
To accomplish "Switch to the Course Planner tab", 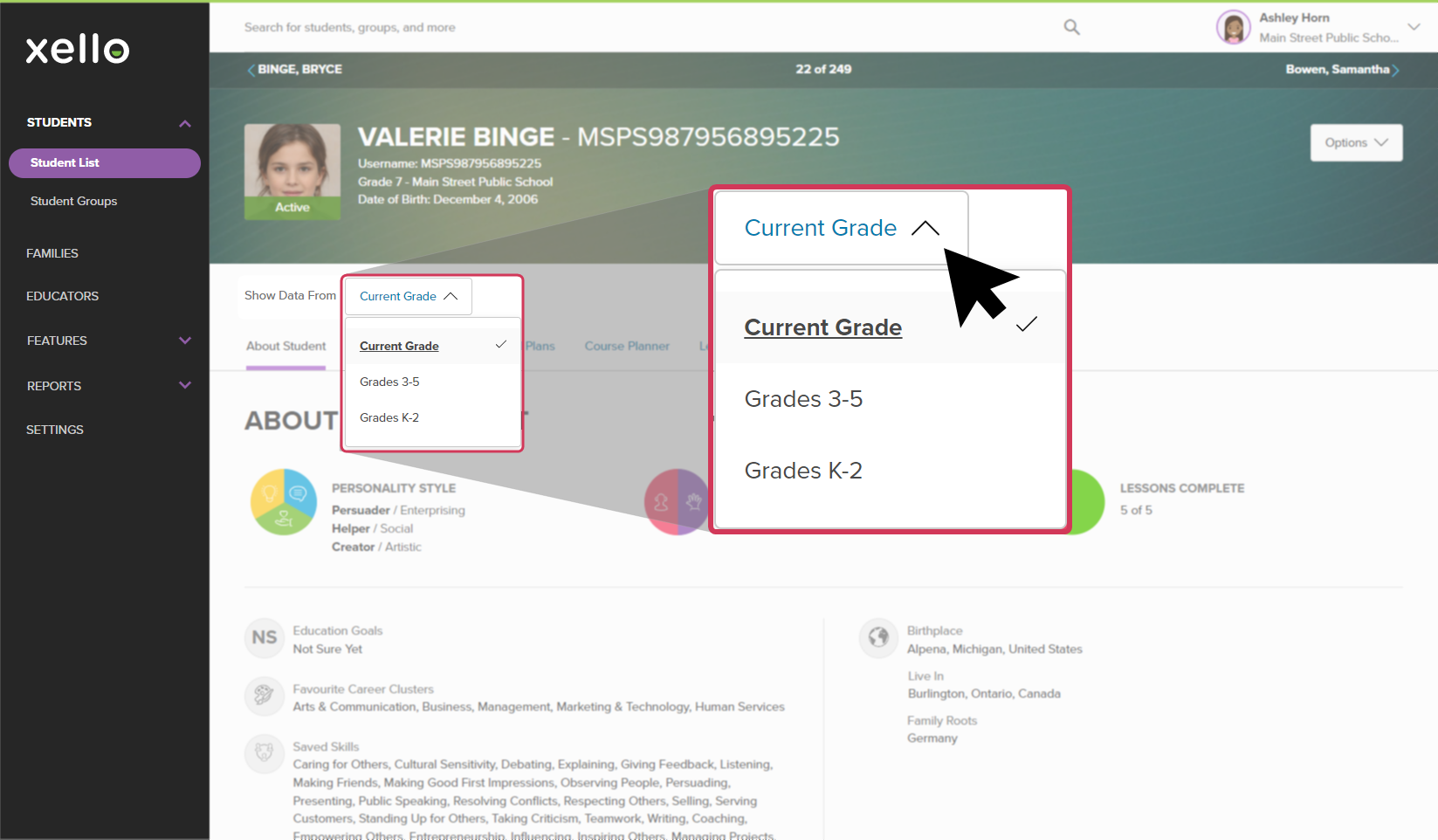I will [x=627, y=347].
